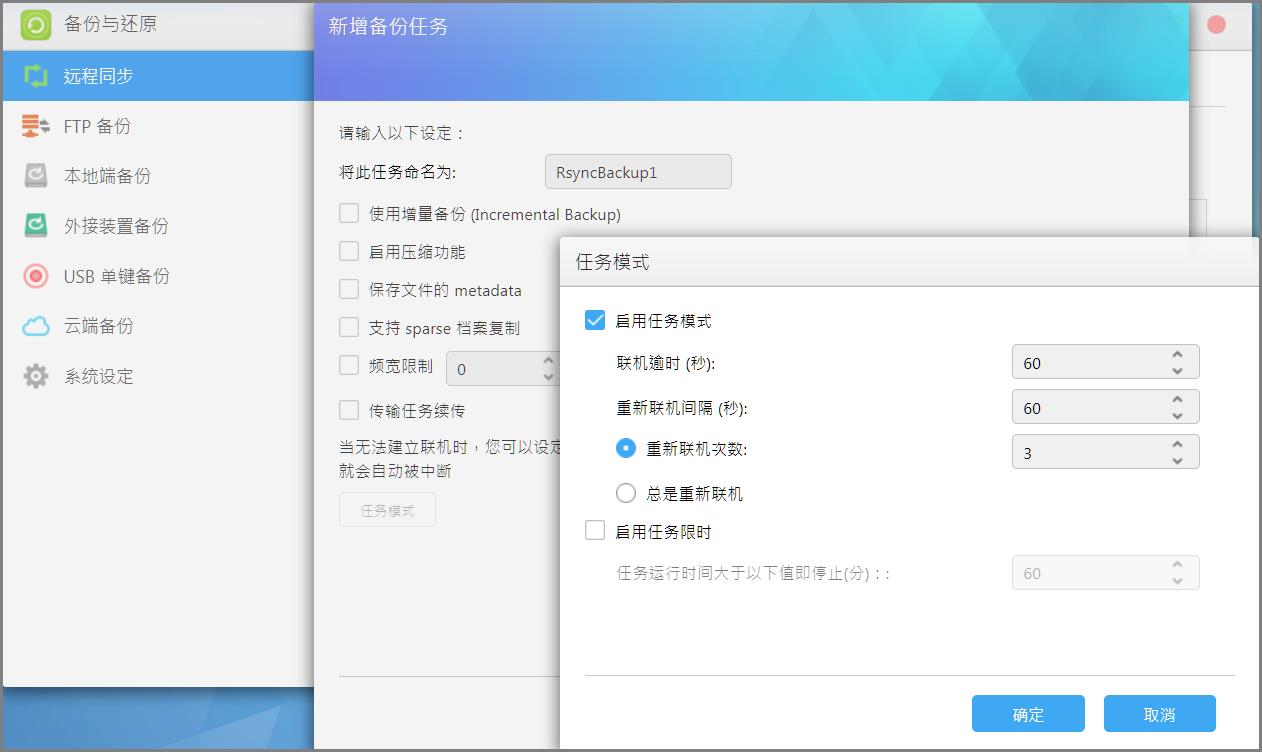Check 保存文件的 metadata option
The height and width of the screenshot is (752, 1262).
click(349, 289)
